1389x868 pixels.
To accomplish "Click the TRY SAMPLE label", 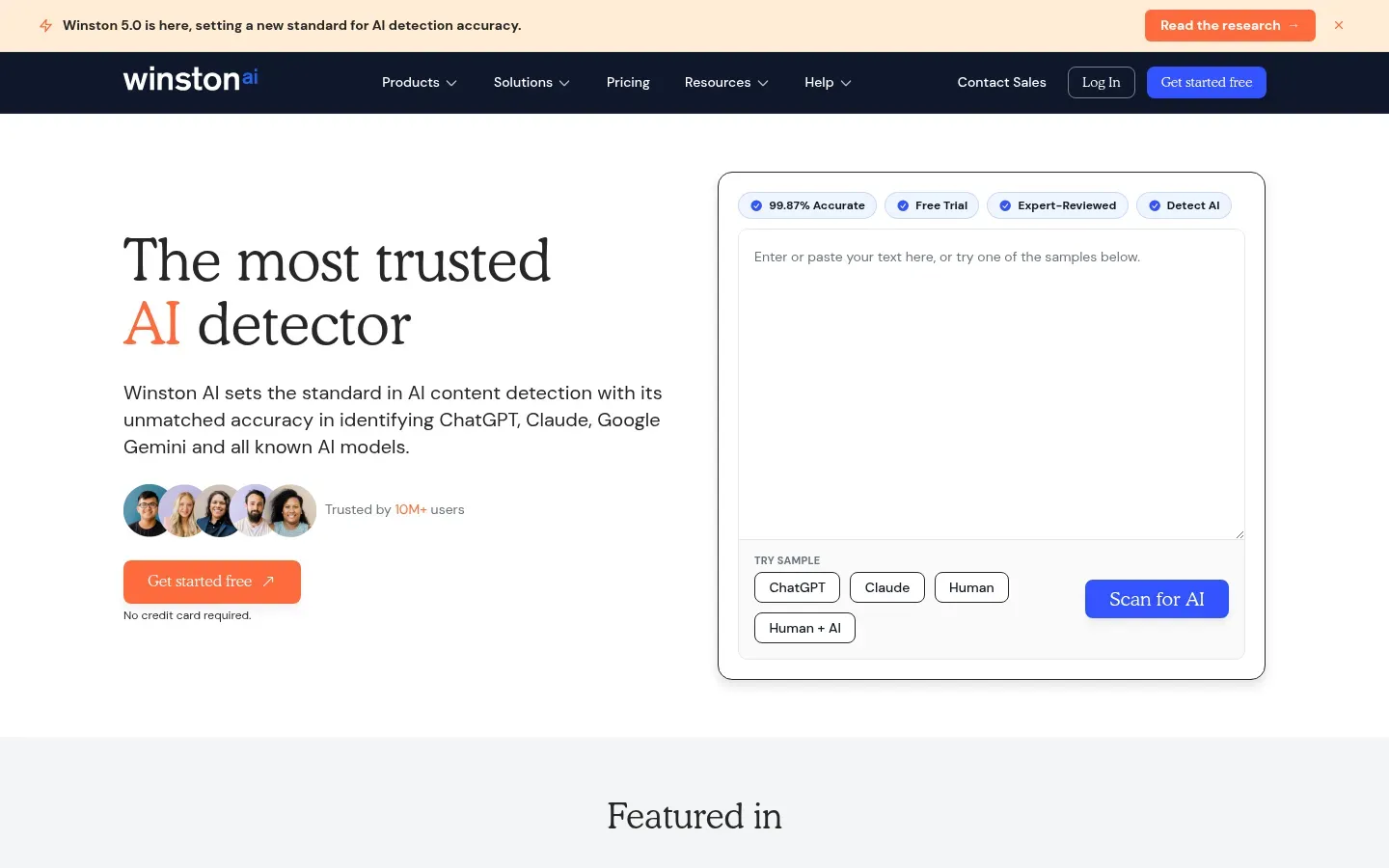I will click(787, 560).
